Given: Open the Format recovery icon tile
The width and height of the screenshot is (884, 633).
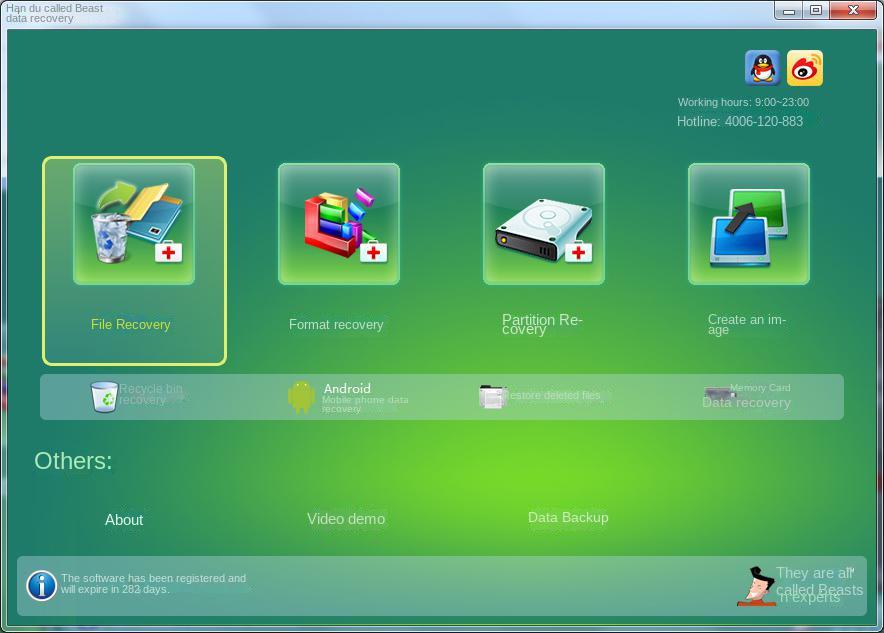Looking at the screenshot, I should pyautogui.click(x=339, y=224).
